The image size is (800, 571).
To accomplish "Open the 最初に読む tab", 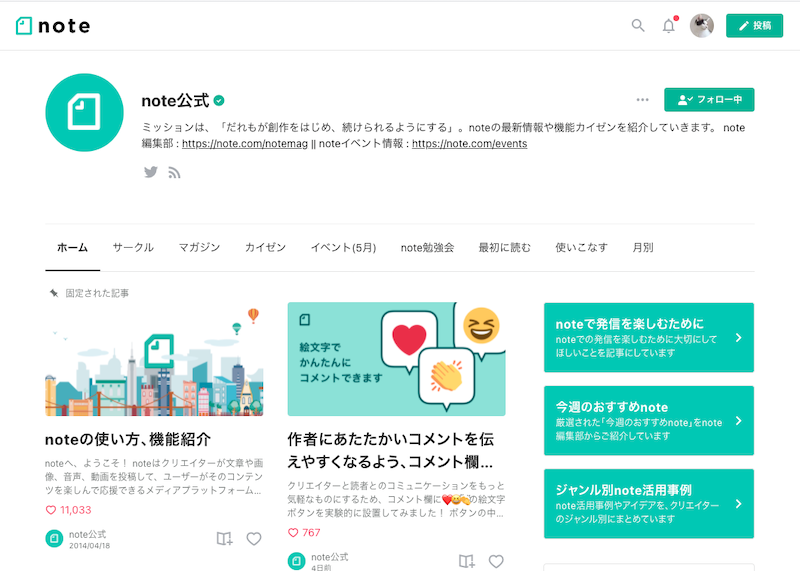I will point(505,247).
